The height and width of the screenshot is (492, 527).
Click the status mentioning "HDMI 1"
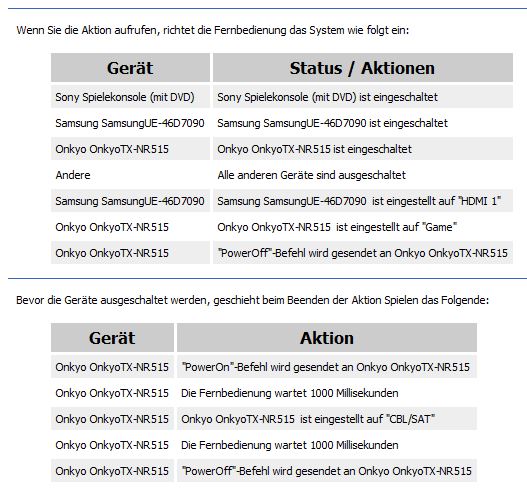pyautogui.click(x=363, y=201)
